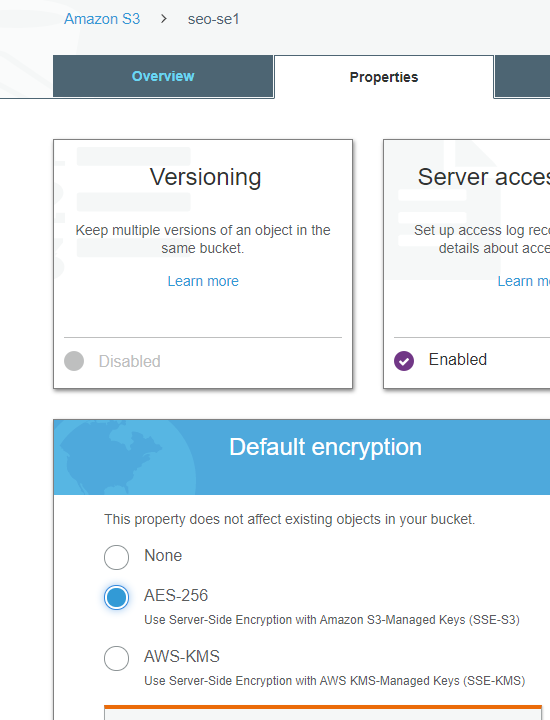Image resolution: width=550 pixels, height=720 pixels.
Task: Open the Versioning card heading
Action: coord(205,177)
